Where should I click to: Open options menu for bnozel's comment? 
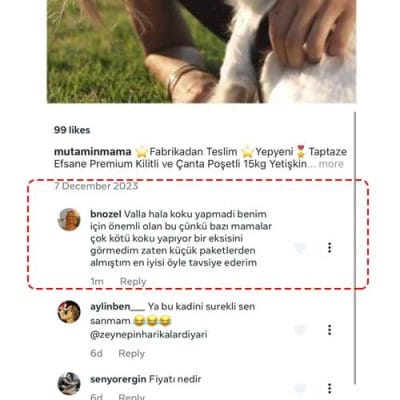(329, 248)
